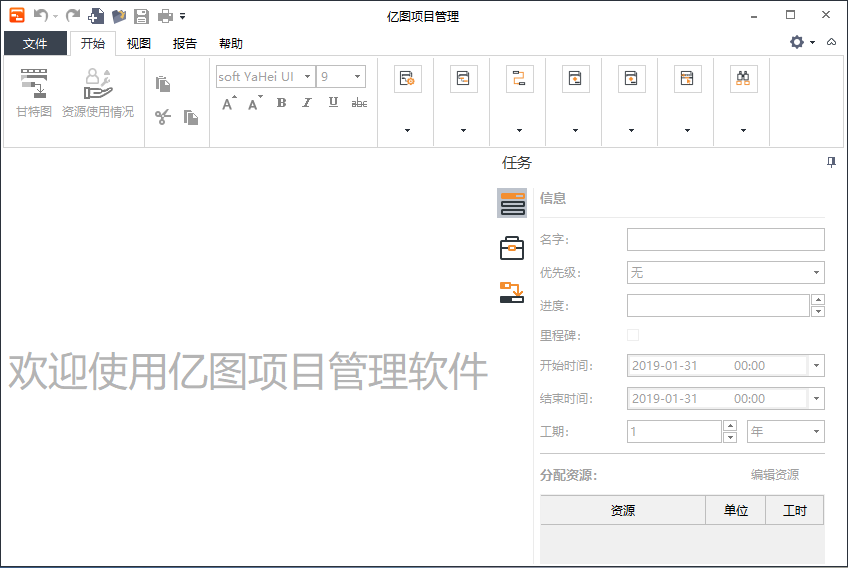Click the binoculars find icon in ribbon
Viewport: 848px width, 568px height.
pos(742,79)
